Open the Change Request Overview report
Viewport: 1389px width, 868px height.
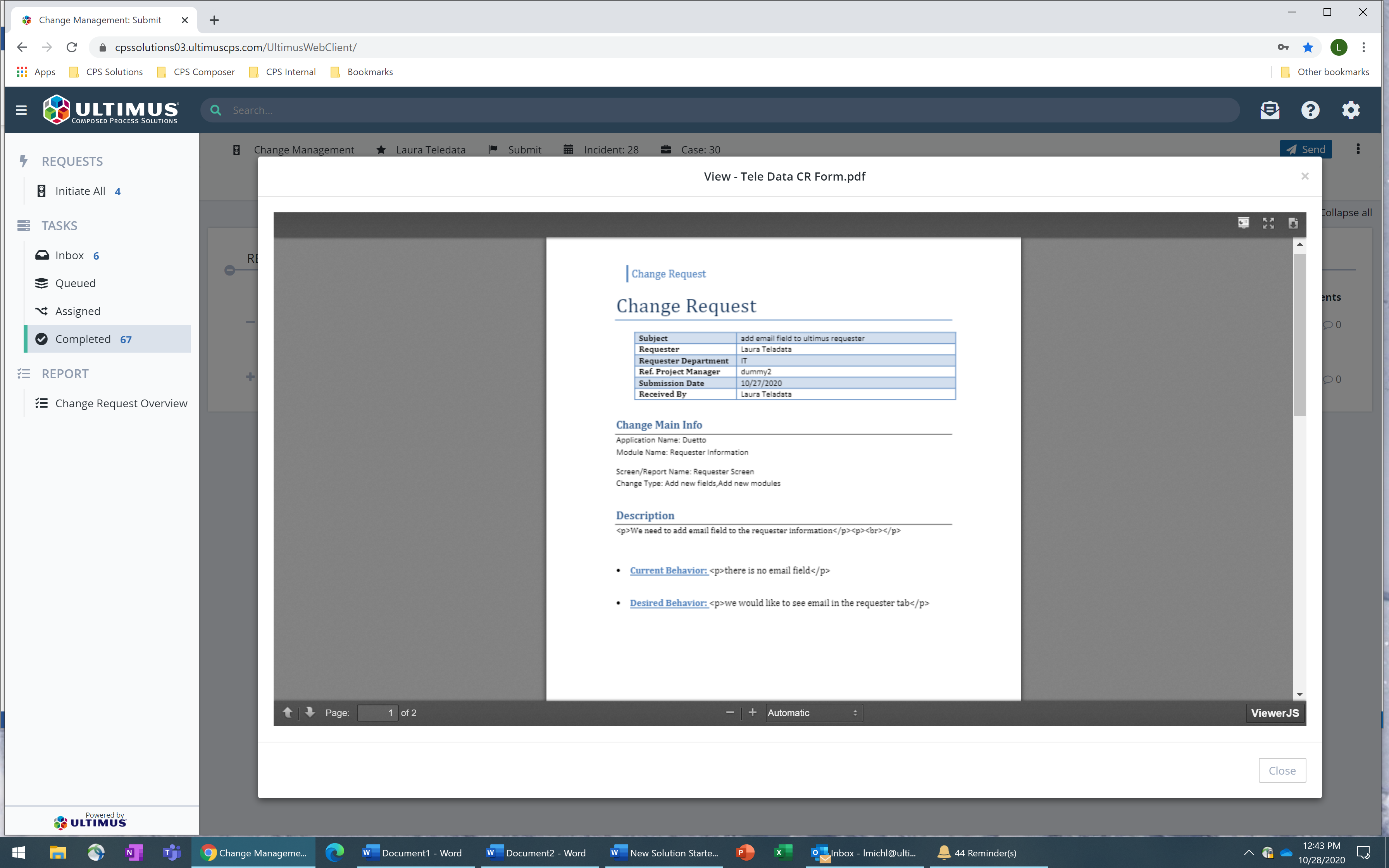(x=121, y=403)
